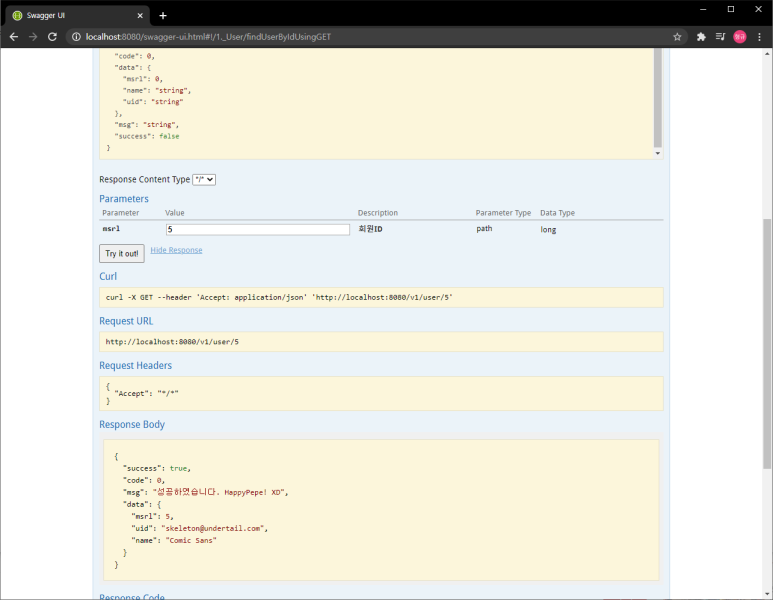Click the msrl parameter name

(111, 229)
